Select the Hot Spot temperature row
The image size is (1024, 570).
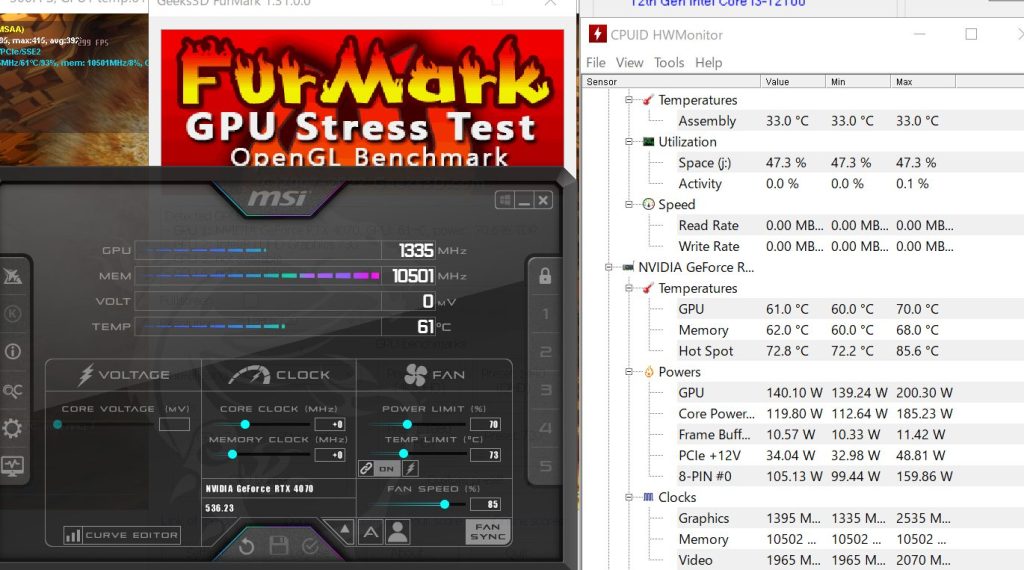[x=816, y=351]
